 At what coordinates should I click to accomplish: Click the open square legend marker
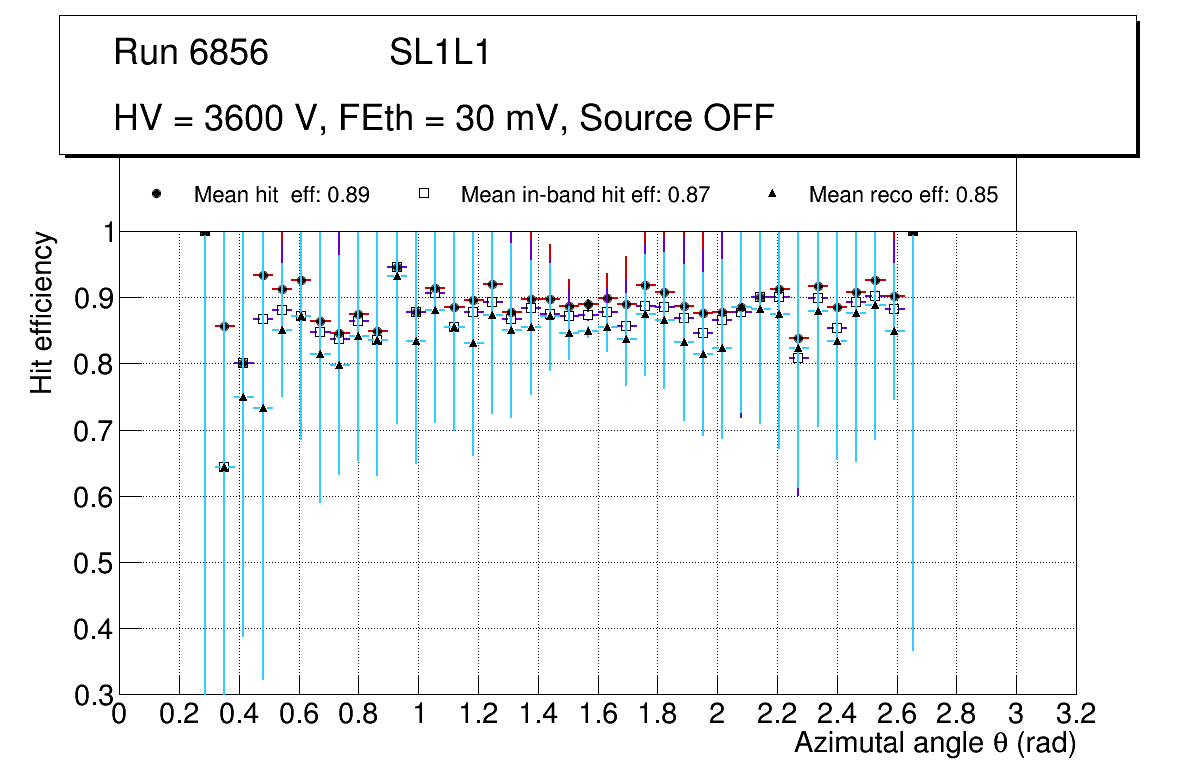tap(423, 194)
